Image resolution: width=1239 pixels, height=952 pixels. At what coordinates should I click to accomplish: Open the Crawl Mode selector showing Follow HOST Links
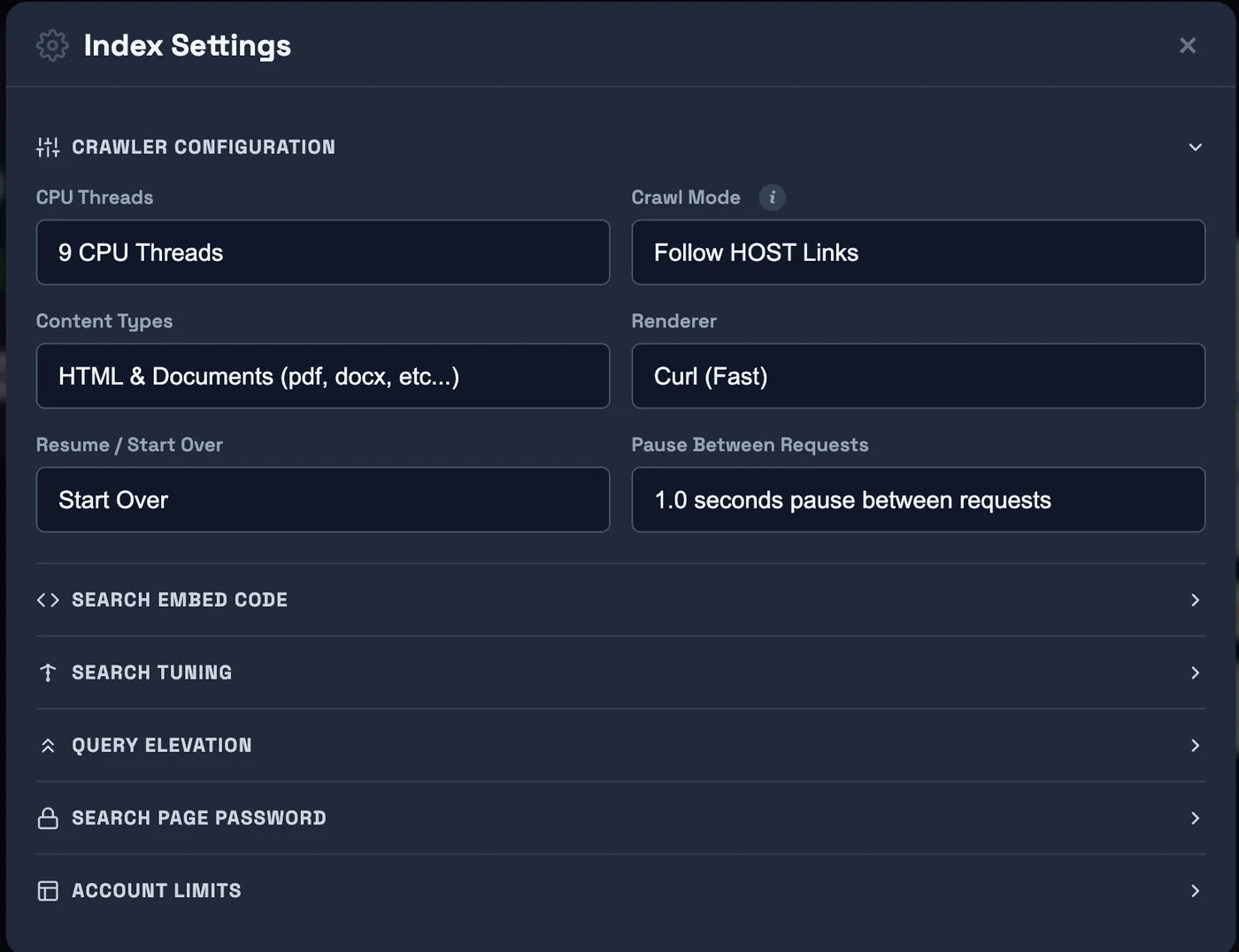919,252
